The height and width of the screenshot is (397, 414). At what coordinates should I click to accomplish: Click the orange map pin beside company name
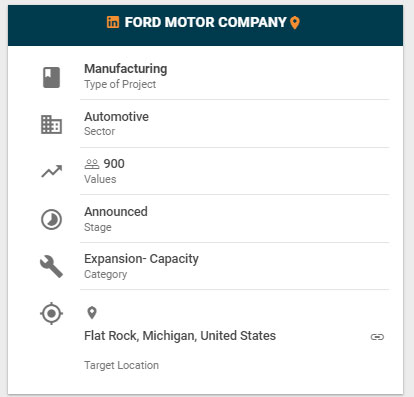[x=295, y=23]
